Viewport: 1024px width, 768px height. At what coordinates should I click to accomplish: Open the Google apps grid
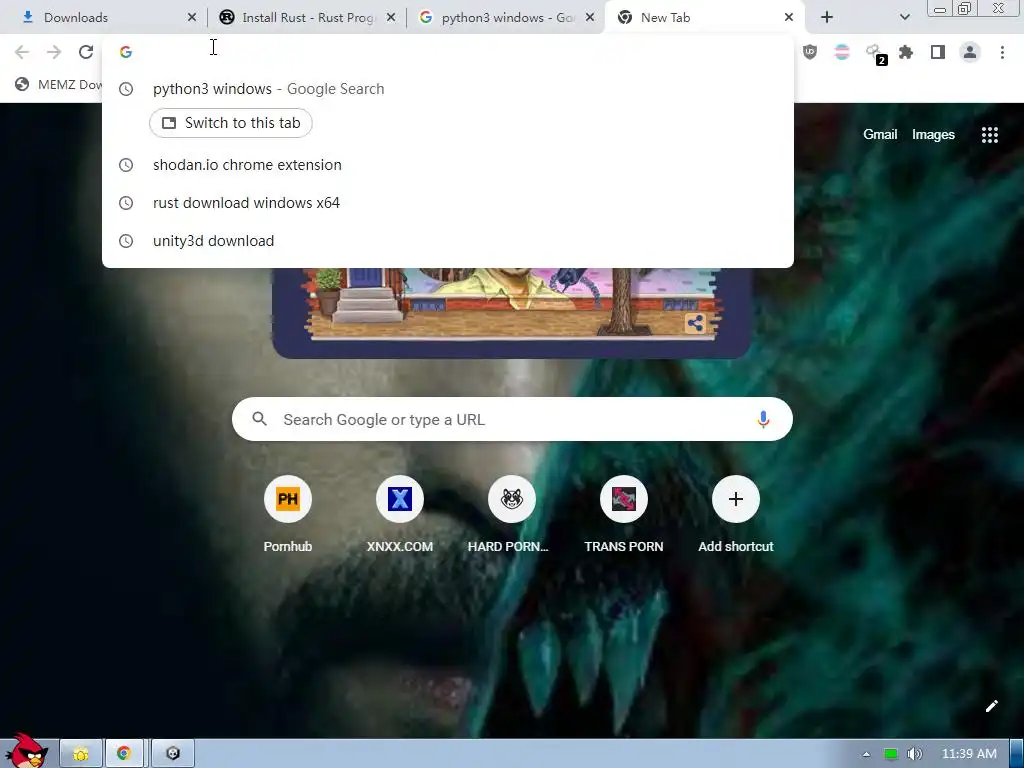[x=989, y=135]
